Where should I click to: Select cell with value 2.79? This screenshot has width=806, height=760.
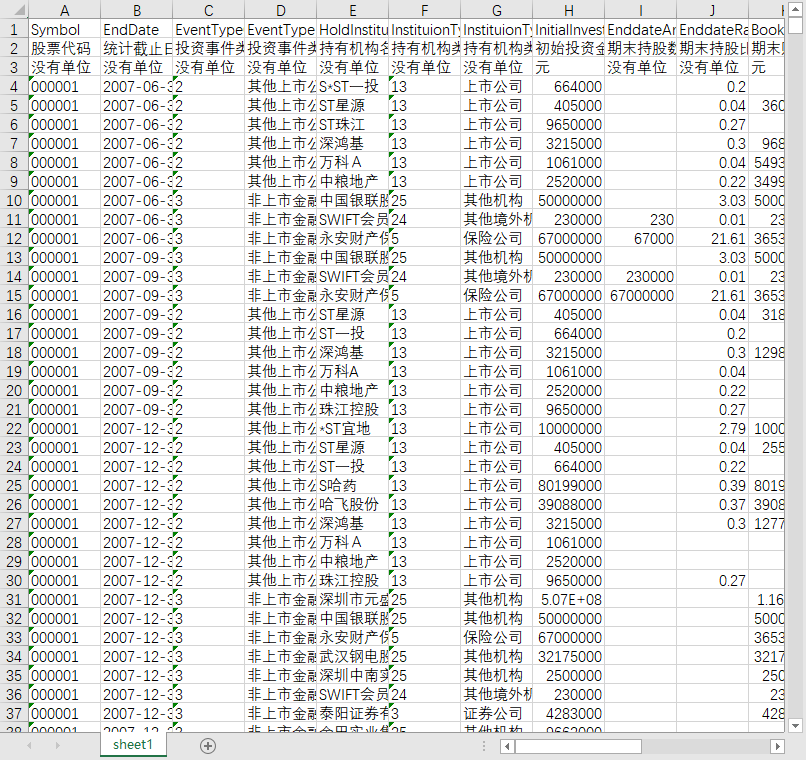[x=712, y=429]
